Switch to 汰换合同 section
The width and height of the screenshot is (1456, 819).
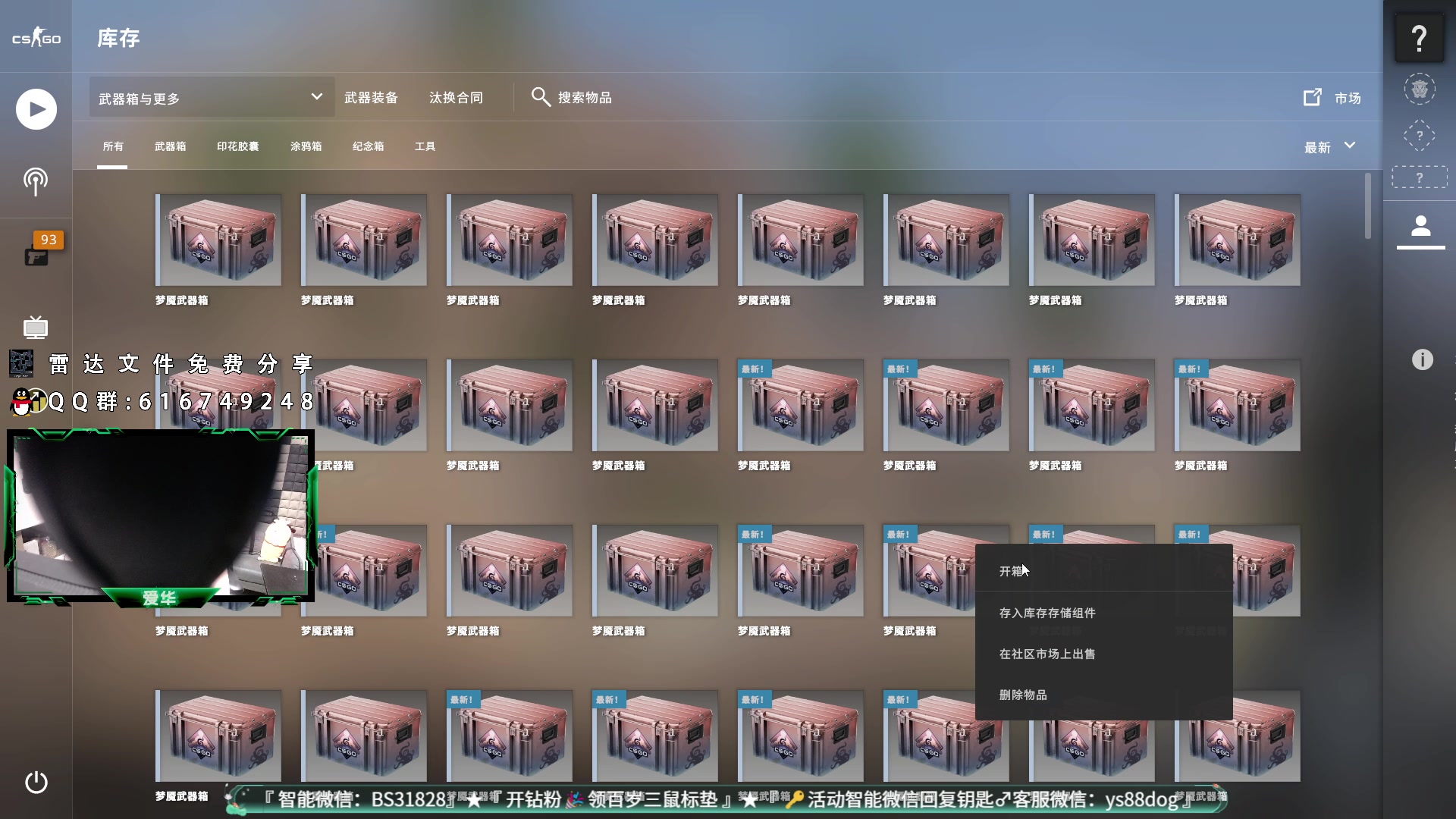(x=456, y=98)
